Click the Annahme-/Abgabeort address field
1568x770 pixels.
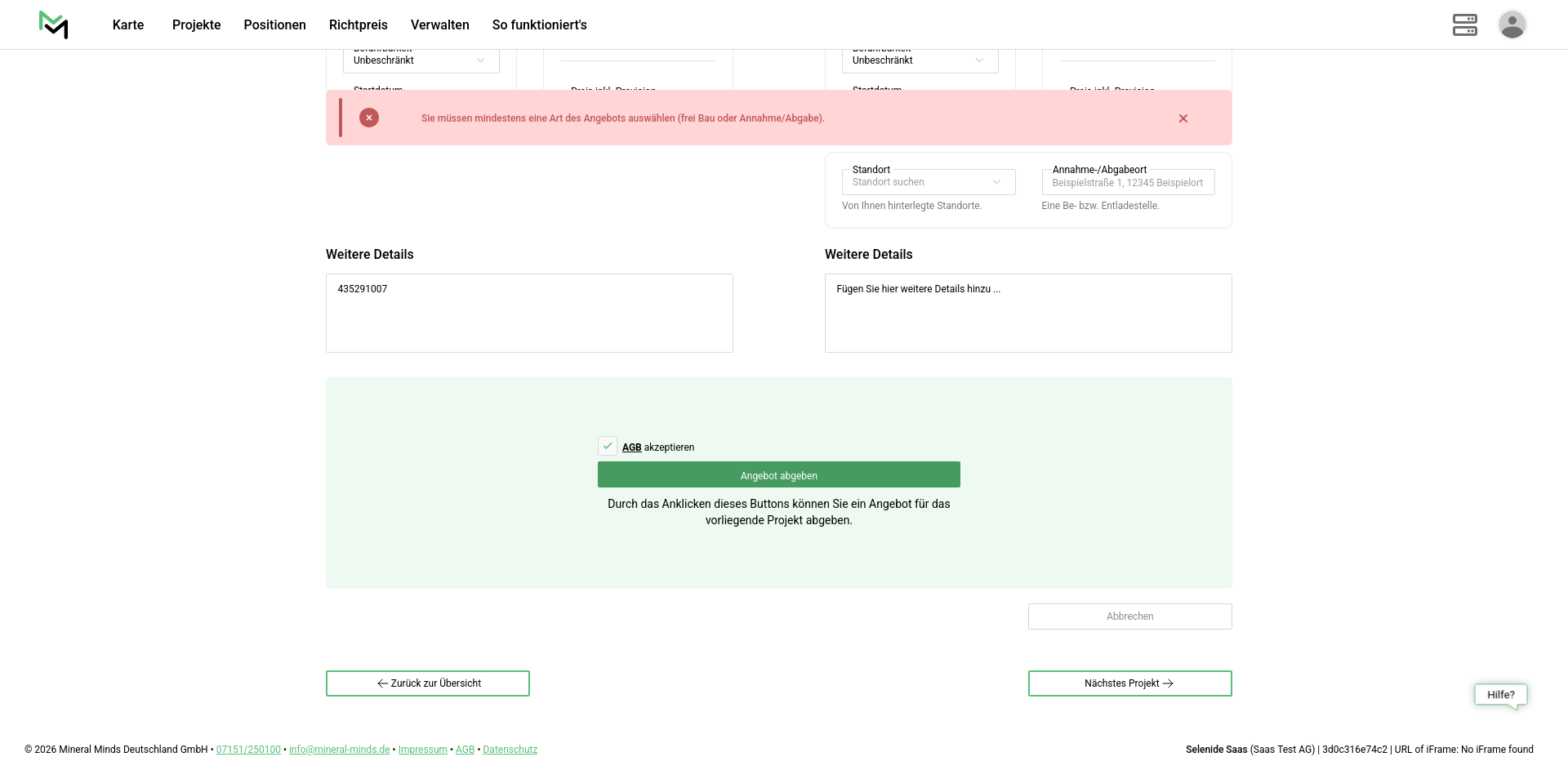pos(1128,183)
